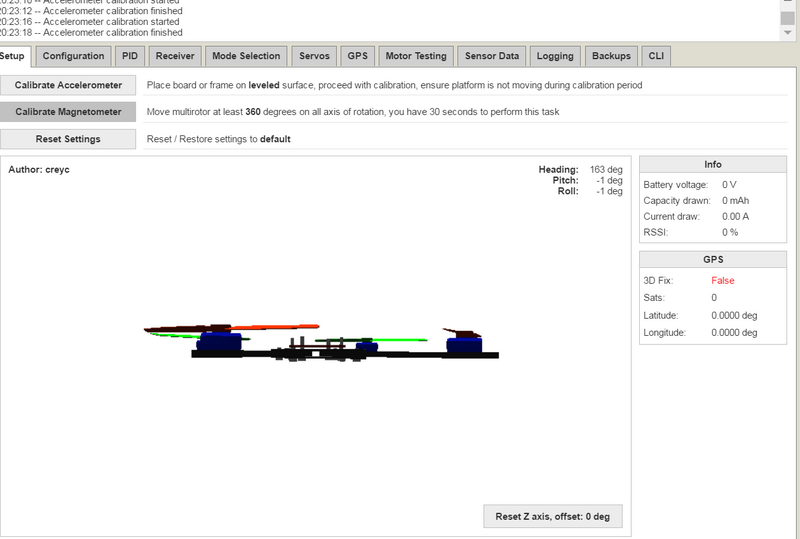Open the Receiver tab
This screenshot has height=539, width=800.
(x=175, y=56)
